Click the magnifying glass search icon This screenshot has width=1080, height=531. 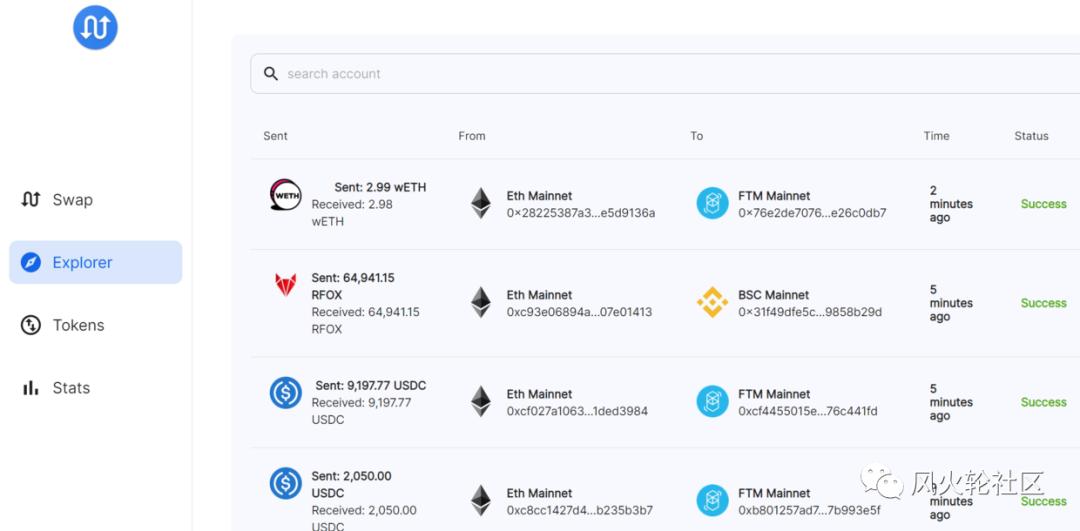270,74
